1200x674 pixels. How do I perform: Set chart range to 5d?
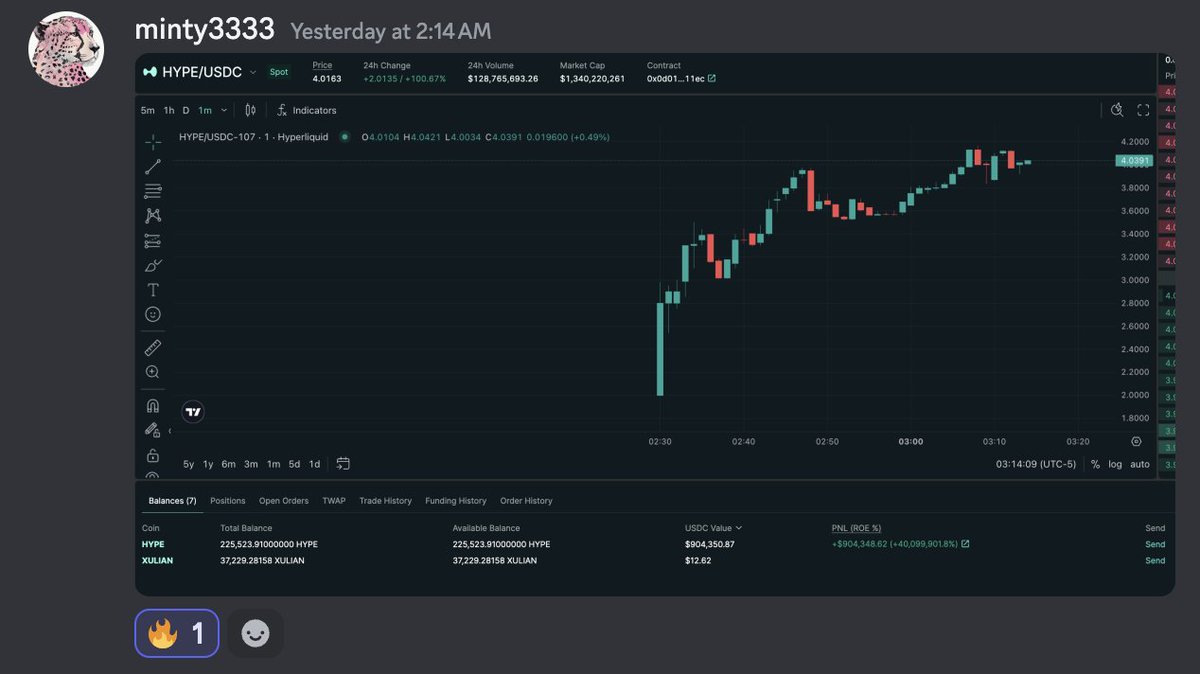point(294,464)
